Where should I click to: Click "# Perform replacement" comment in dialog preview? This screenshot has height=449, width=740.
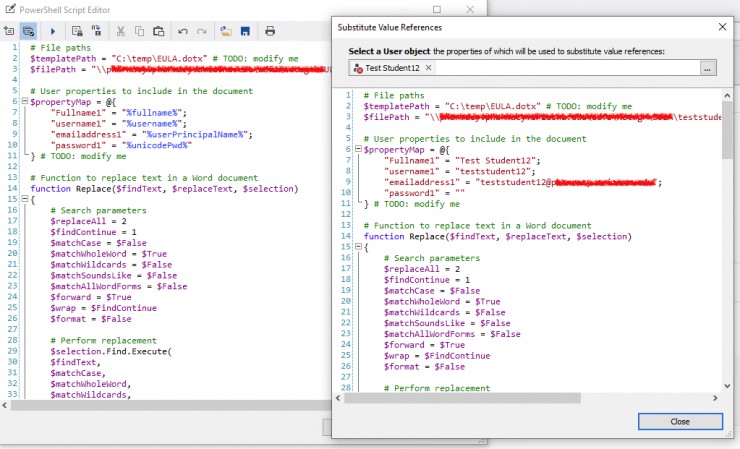pos(437,388)
